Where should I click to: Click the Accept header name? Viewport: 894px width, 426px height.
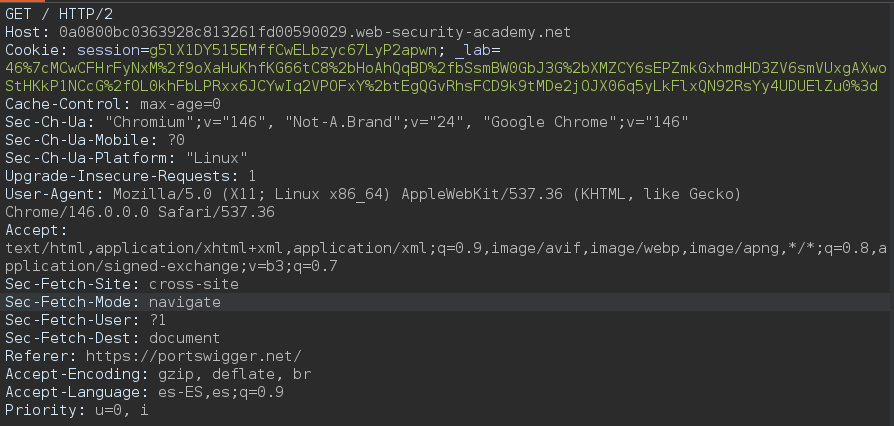coord(29,230)
